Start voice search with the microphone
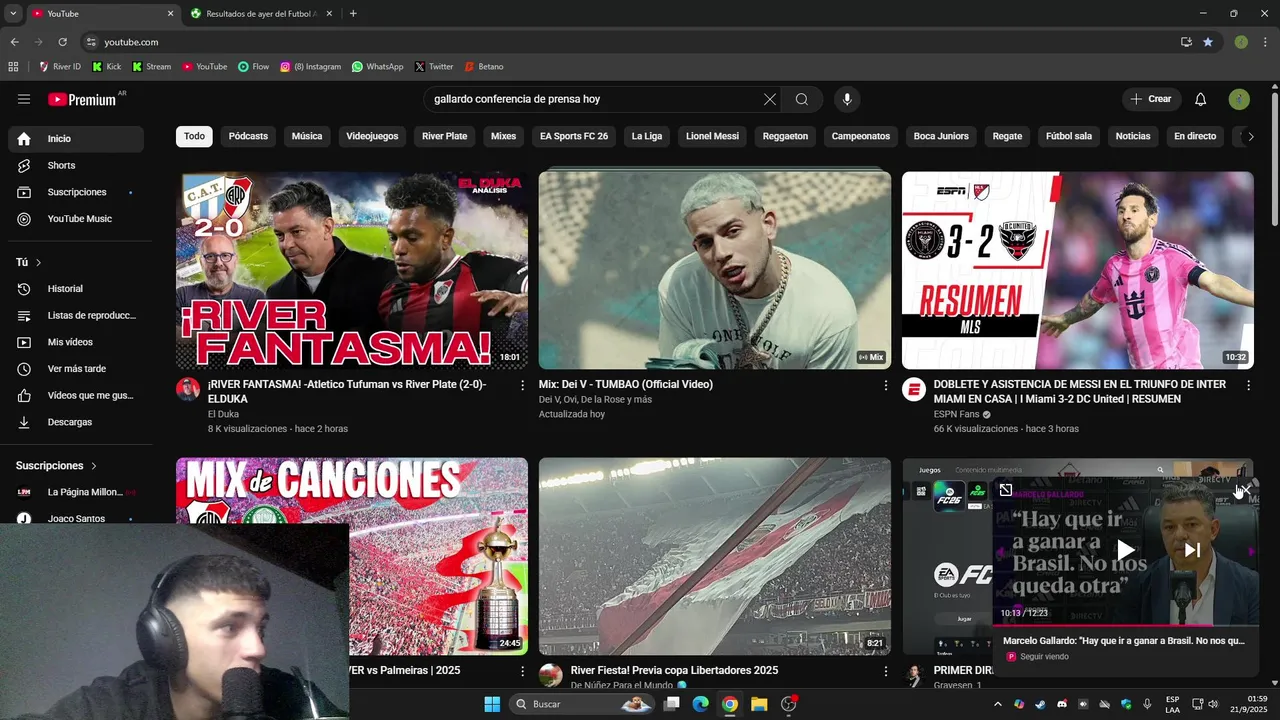1280x720 pixels. (x=847, y=99)
